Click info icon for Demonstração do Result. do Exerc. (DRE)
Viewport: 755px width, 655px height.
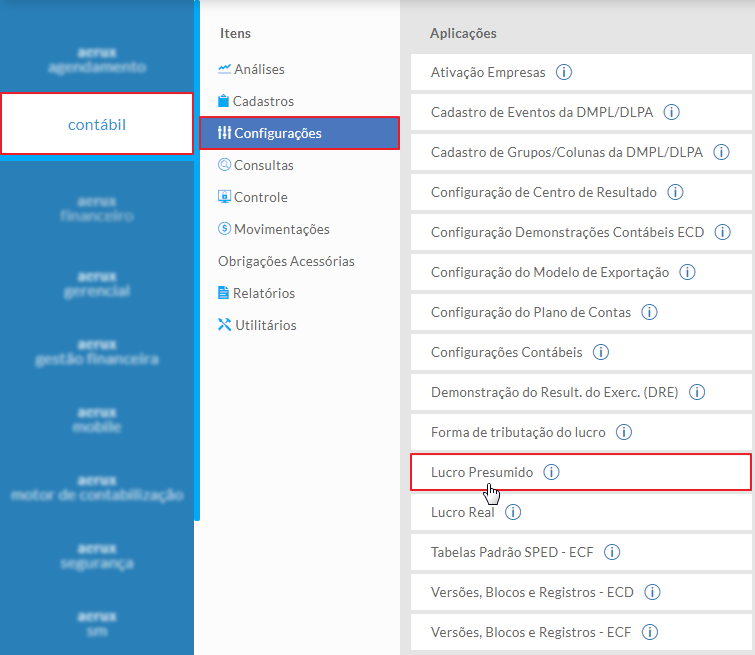[697, 392]
